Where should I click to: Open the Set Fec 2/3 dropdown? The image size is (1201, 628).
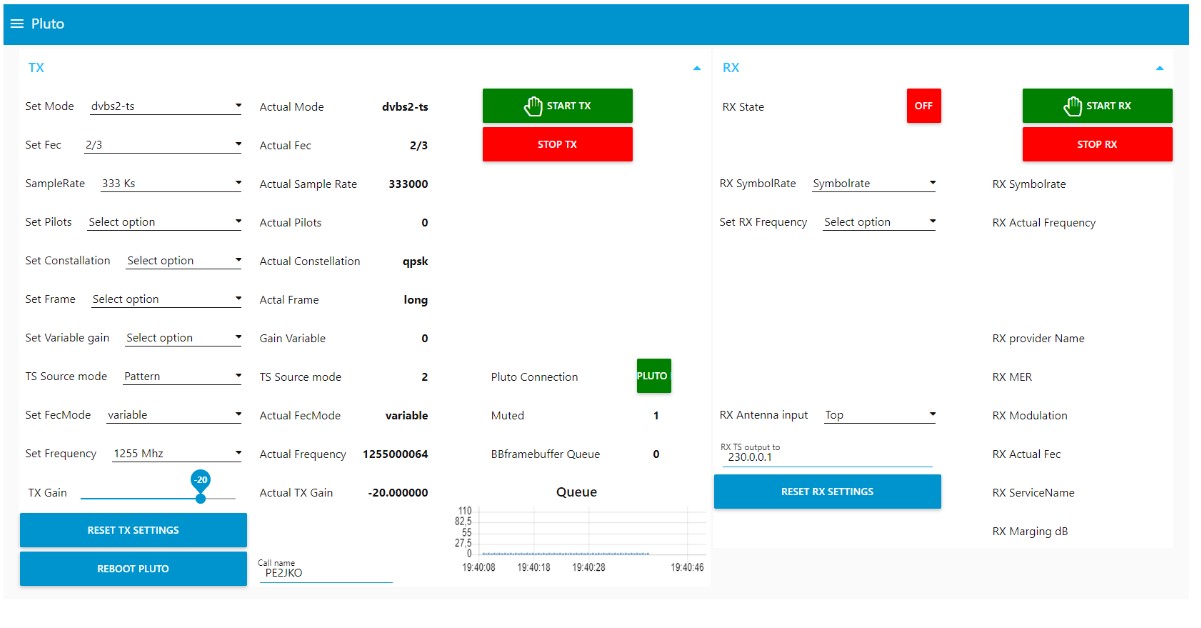tap(163, 145)
